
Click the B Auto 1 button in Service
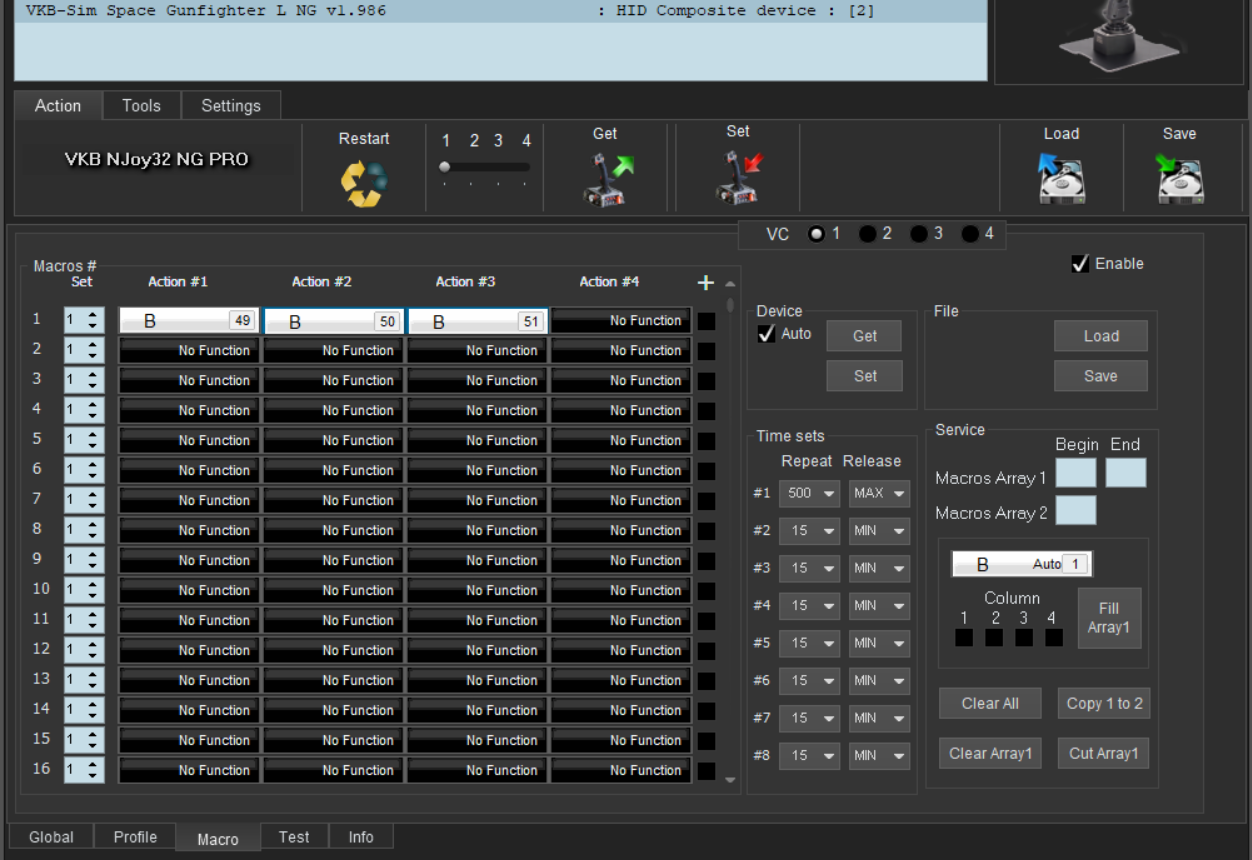[1022, 564]
